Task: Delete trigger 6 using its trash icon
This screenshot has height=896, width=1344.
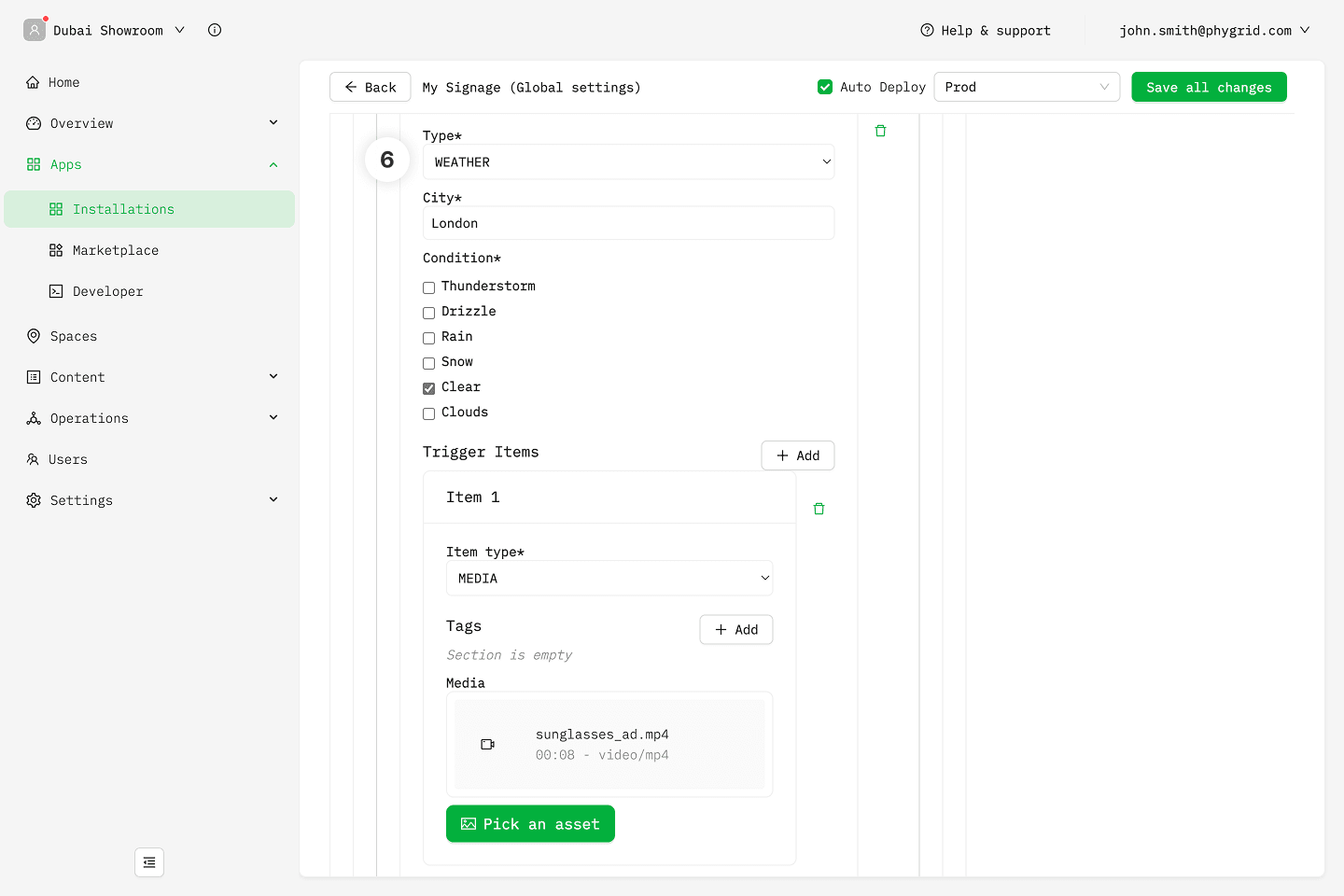Action: pyautogui.click(x=880, y=131)
